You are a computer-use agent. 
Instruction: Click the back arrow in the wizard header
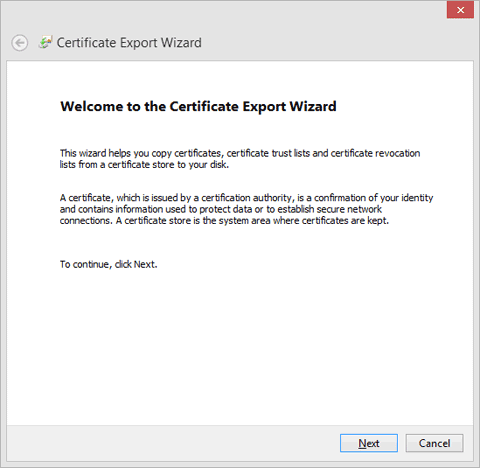19,43
